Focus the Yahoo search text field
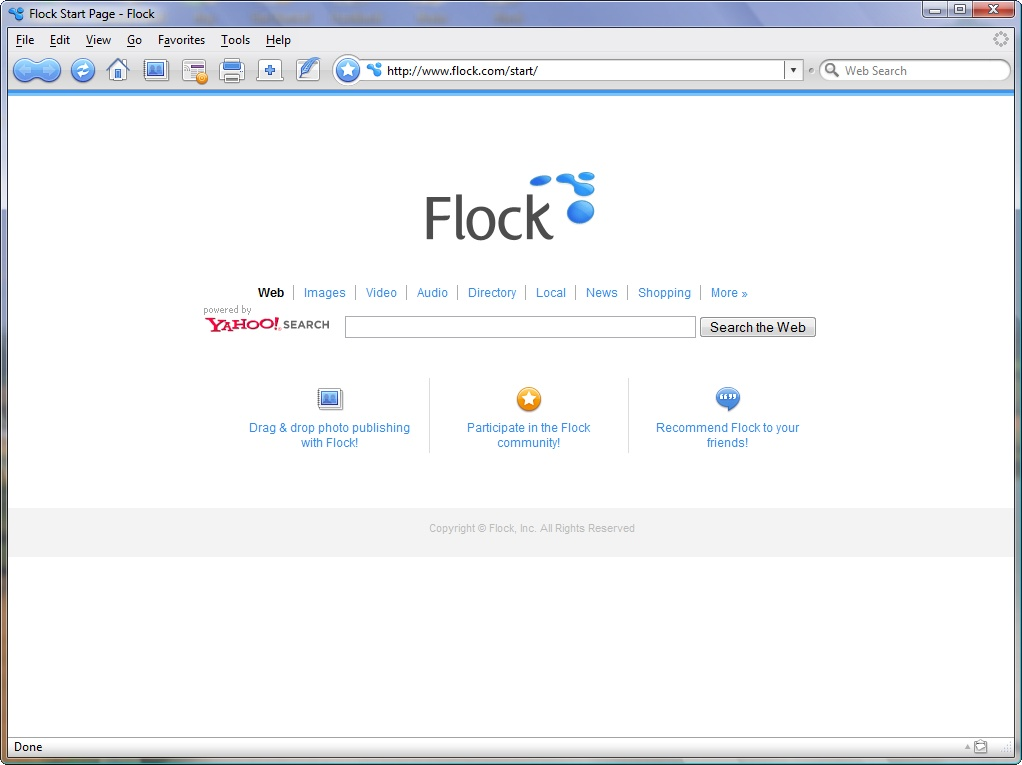 coord(520,327)
